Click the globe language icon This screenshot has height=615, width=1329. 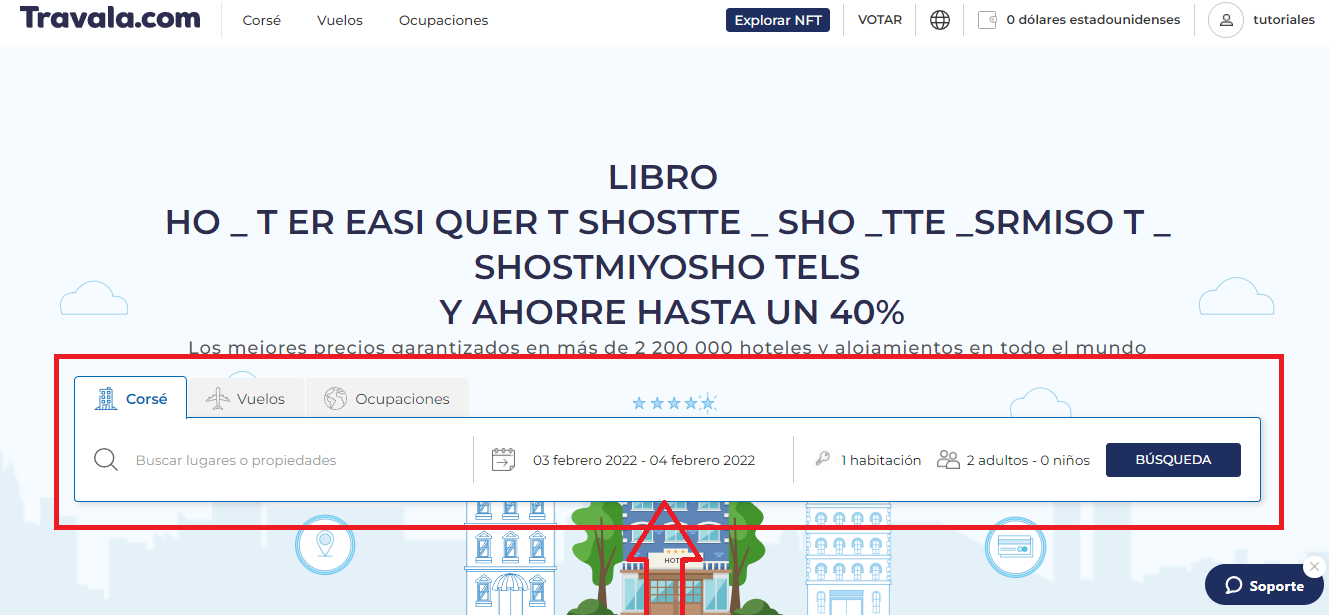[x=940, y=20]
